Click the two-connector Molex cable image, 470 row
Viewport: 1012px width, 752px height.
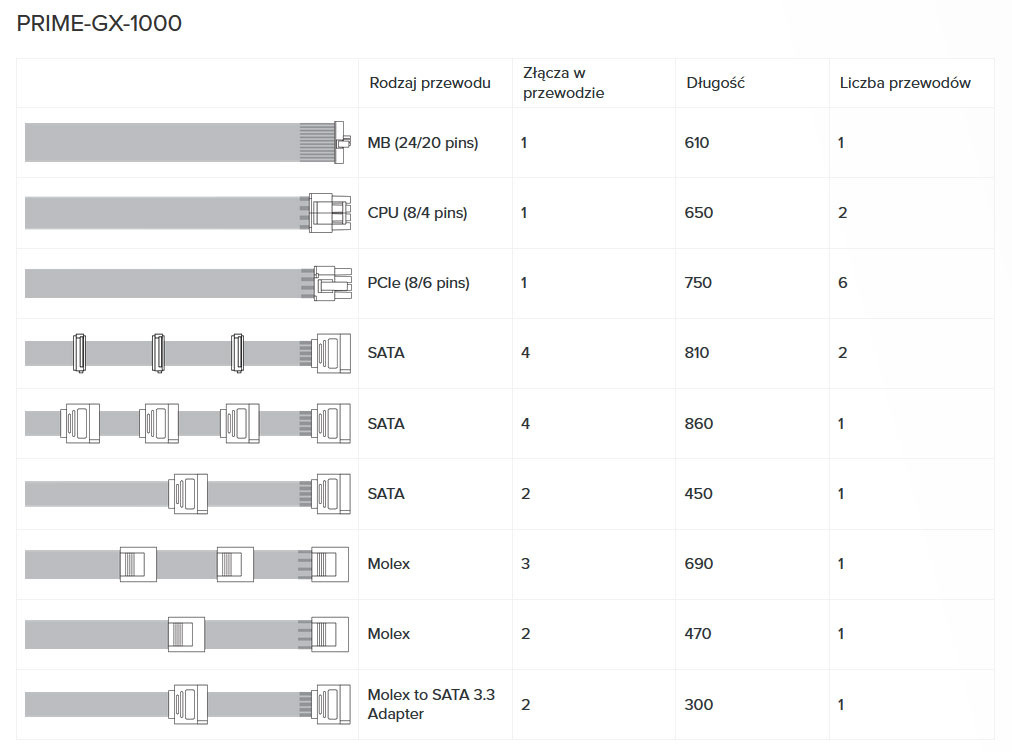point(187,634)
